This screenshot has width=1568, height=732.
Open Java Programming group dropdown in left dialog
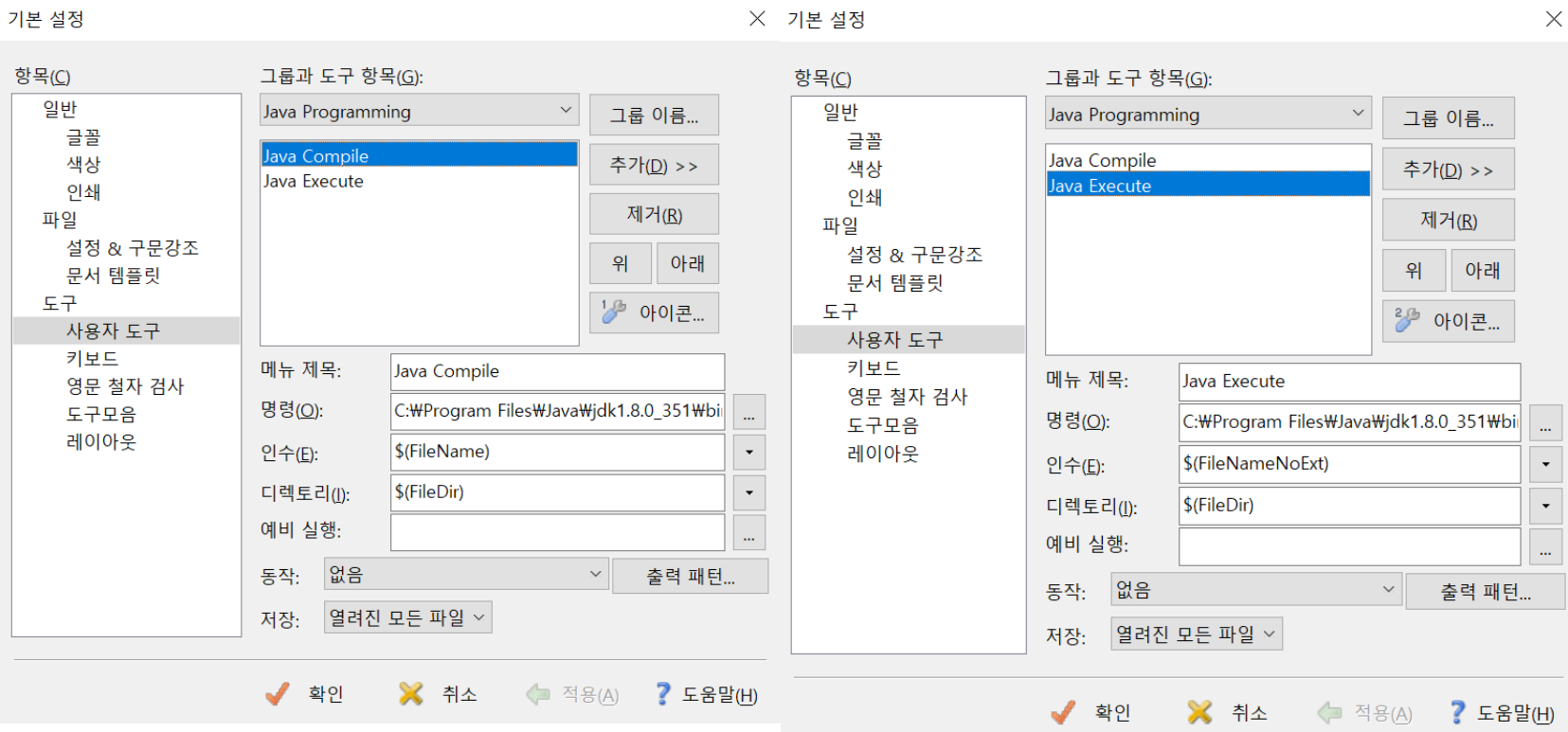coord(420,111)
